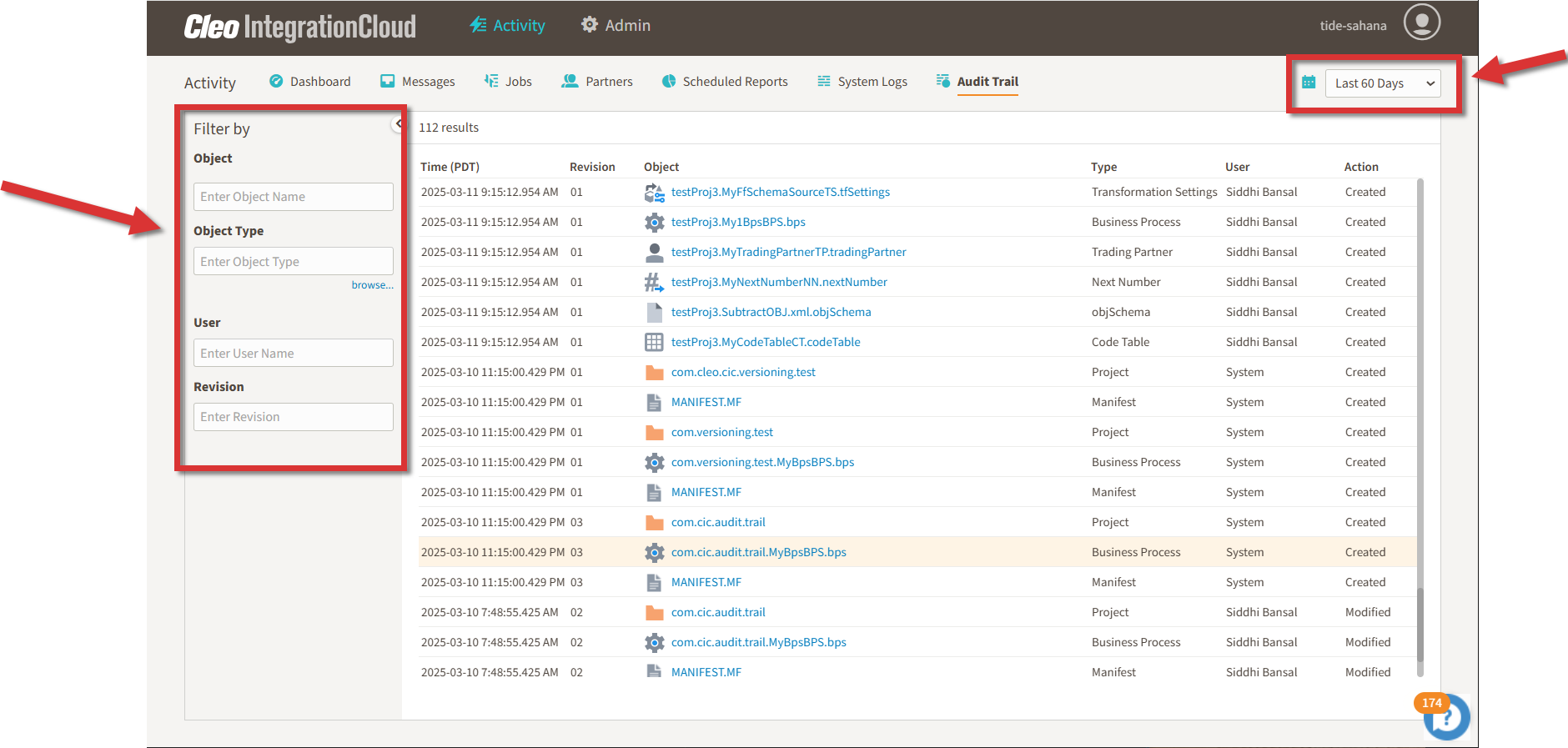Screen dimensions: 1568x748
Task: Click the Enter User Name field
Action: (x=294, y=353)
